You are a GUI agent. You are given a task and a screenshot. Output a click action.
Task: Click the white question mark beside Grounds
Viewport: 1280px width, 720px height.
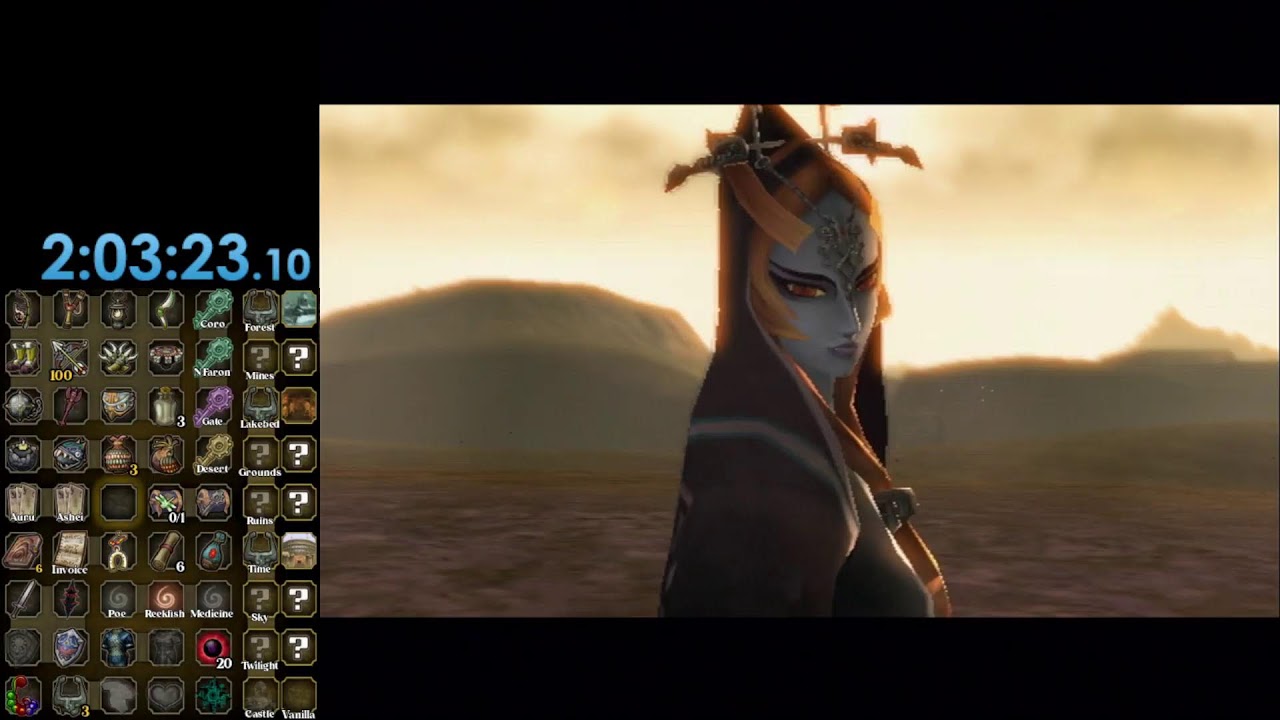tap(298, 454)
